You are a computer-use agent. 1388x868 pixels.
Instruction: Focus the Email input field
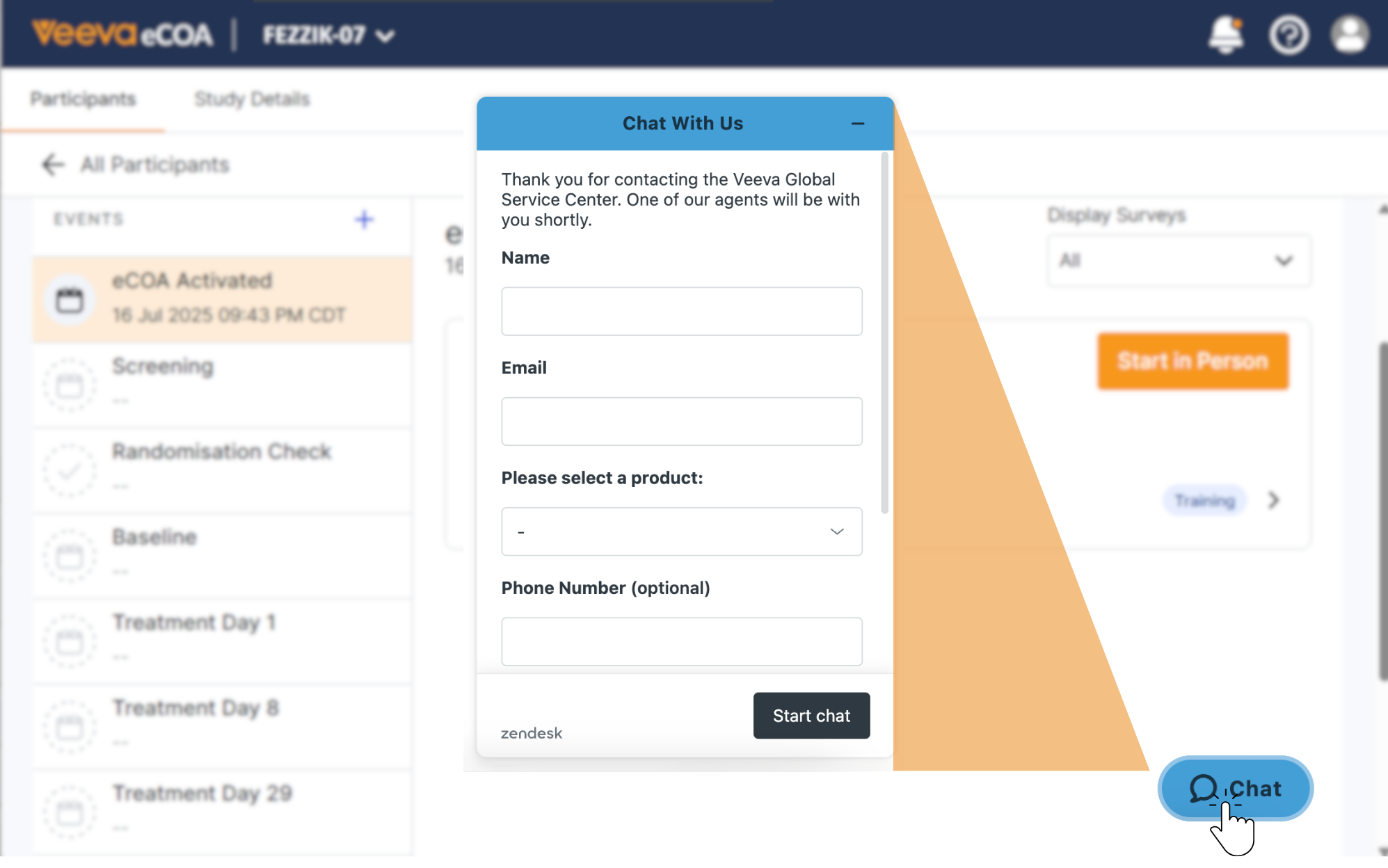[681, 421]
